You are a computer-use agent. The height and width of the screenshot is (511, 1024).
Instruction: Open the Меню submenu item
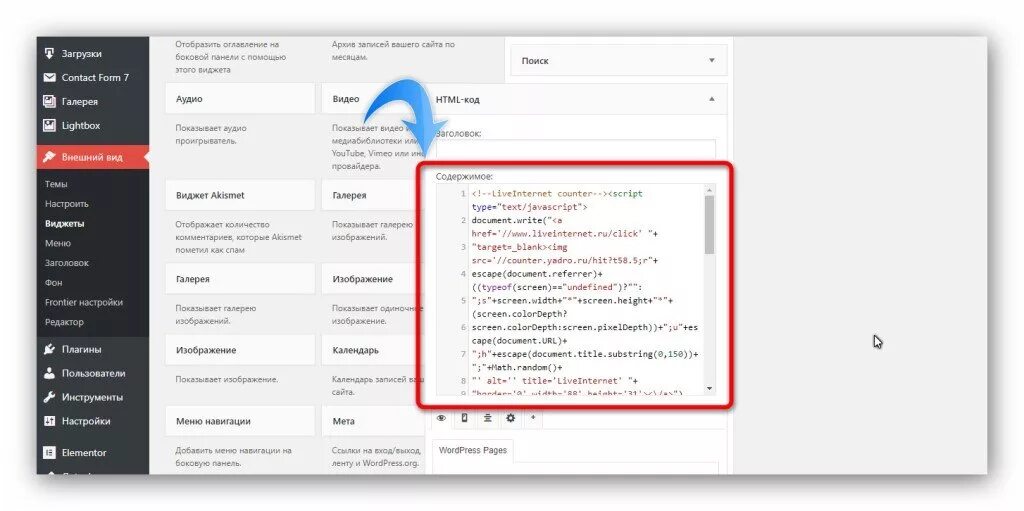point(58,243)
